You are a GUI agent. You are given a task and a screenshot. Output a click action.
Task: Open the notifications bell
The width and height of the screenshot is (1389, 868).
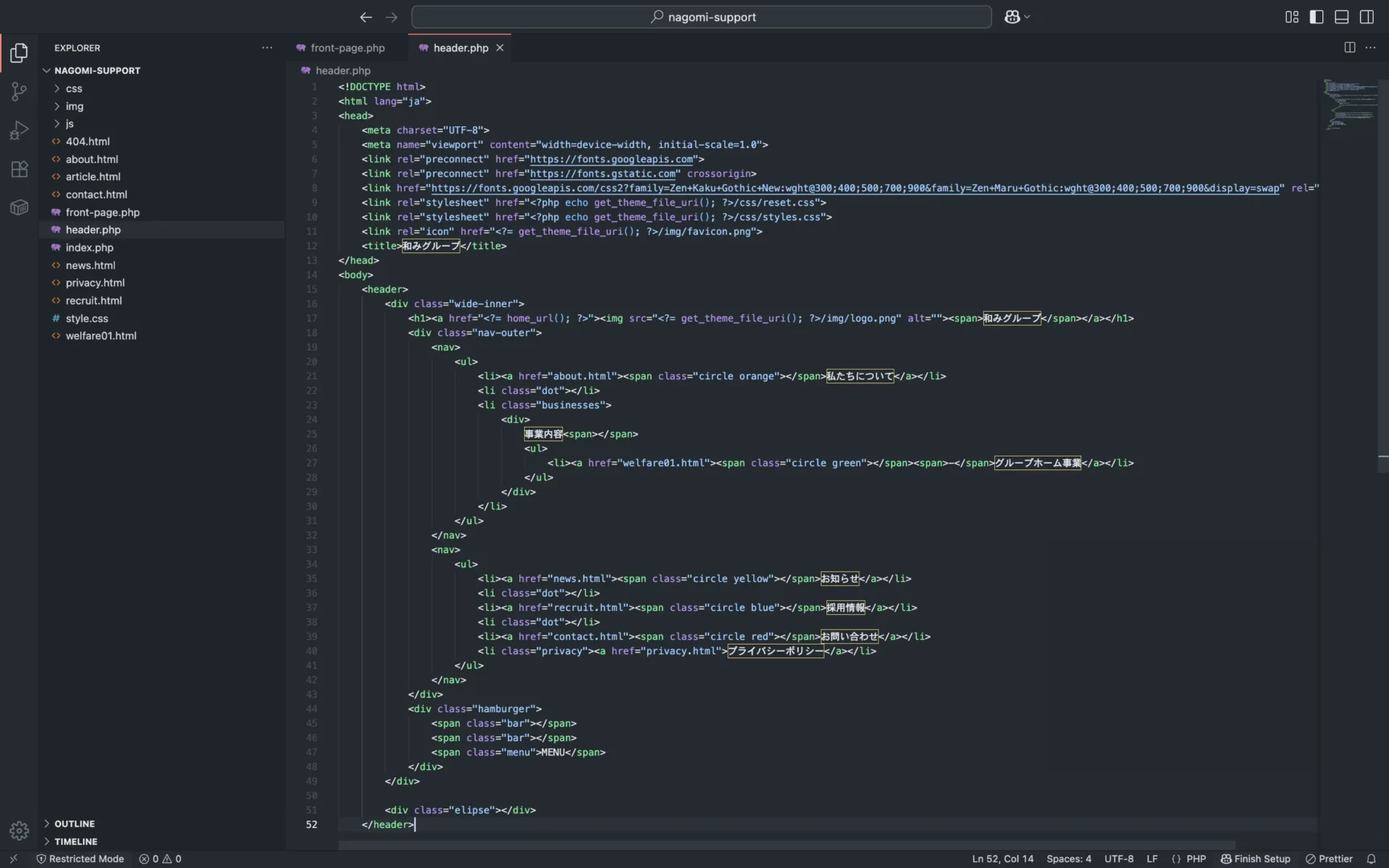tap(1371, 858)
